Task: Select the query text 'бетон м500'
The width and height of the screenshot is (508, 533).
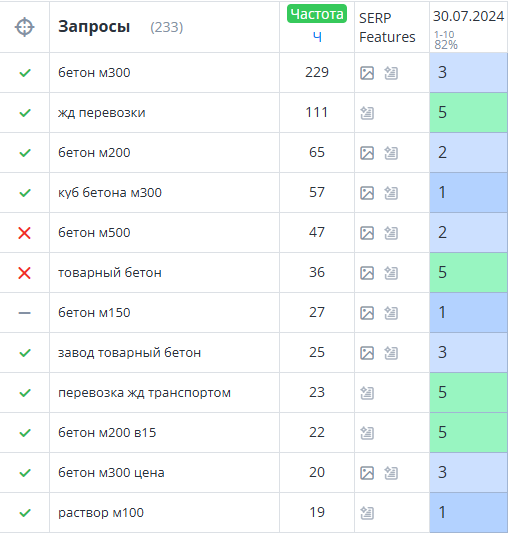Action: tap(94, 233)
